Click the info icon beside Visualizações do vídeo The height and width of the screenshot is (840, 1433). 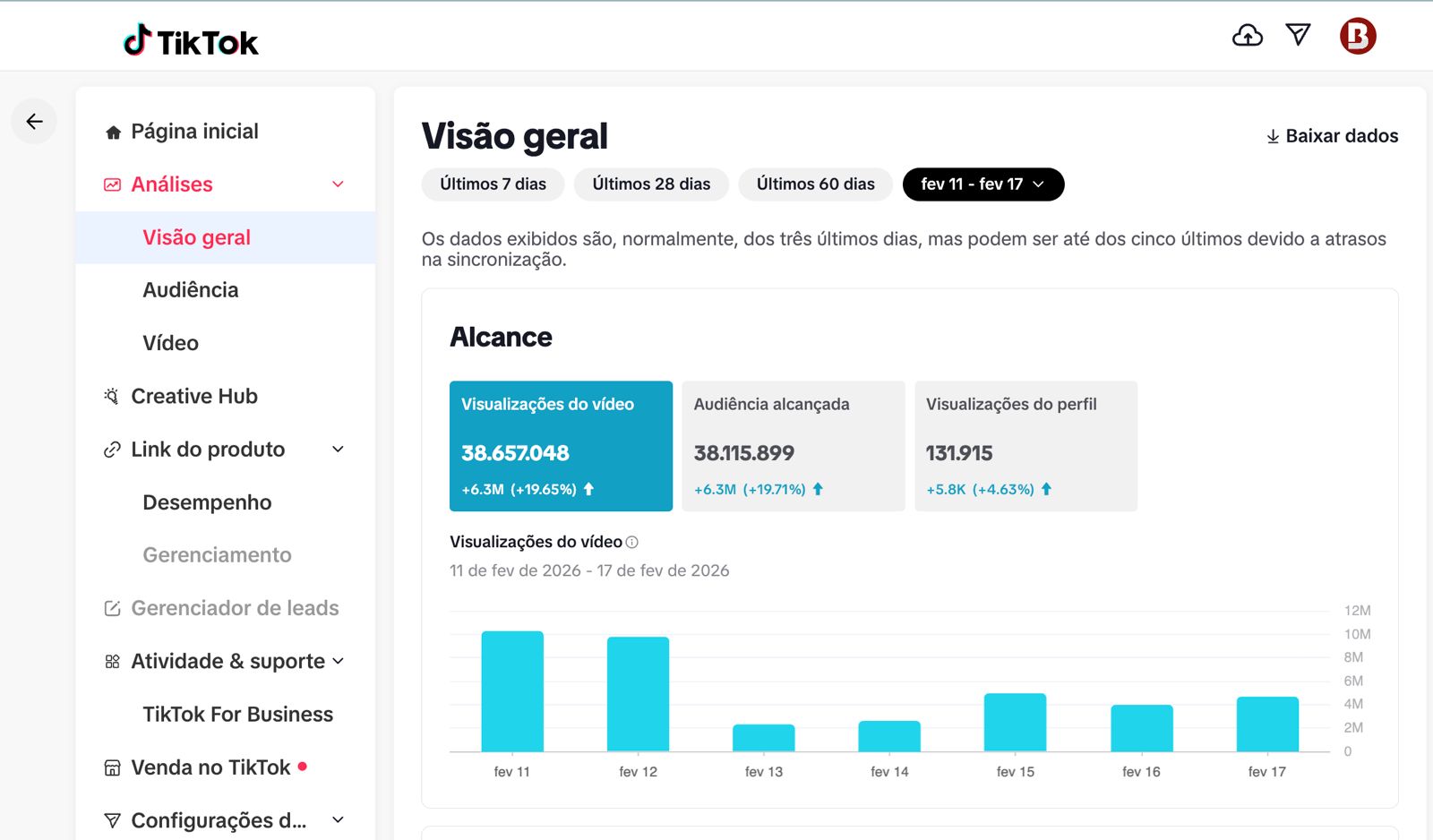point(632,542)
